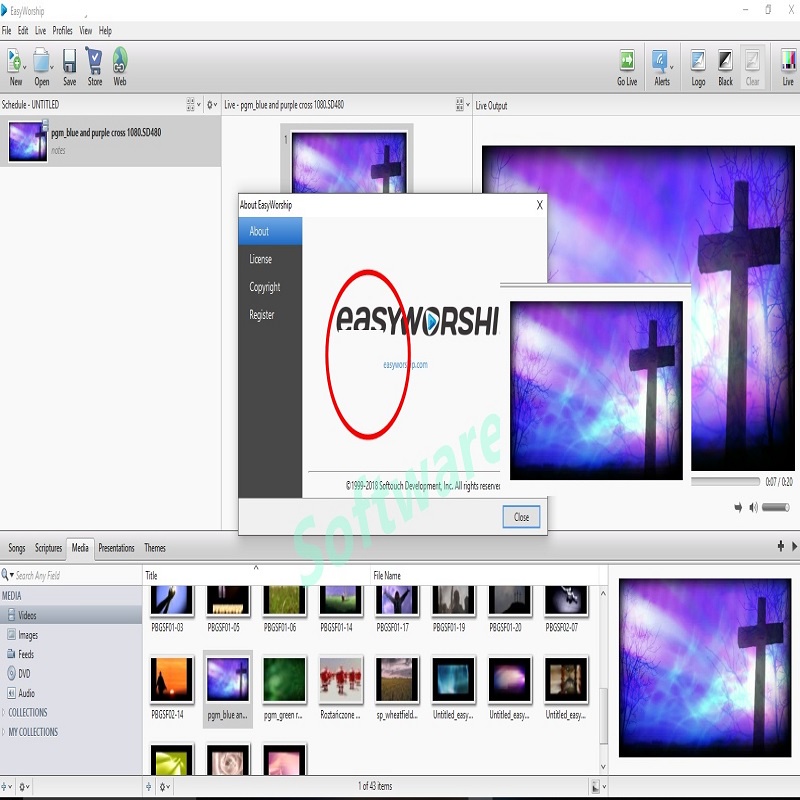Select Audio in the media sidebar

coord(26,693)
